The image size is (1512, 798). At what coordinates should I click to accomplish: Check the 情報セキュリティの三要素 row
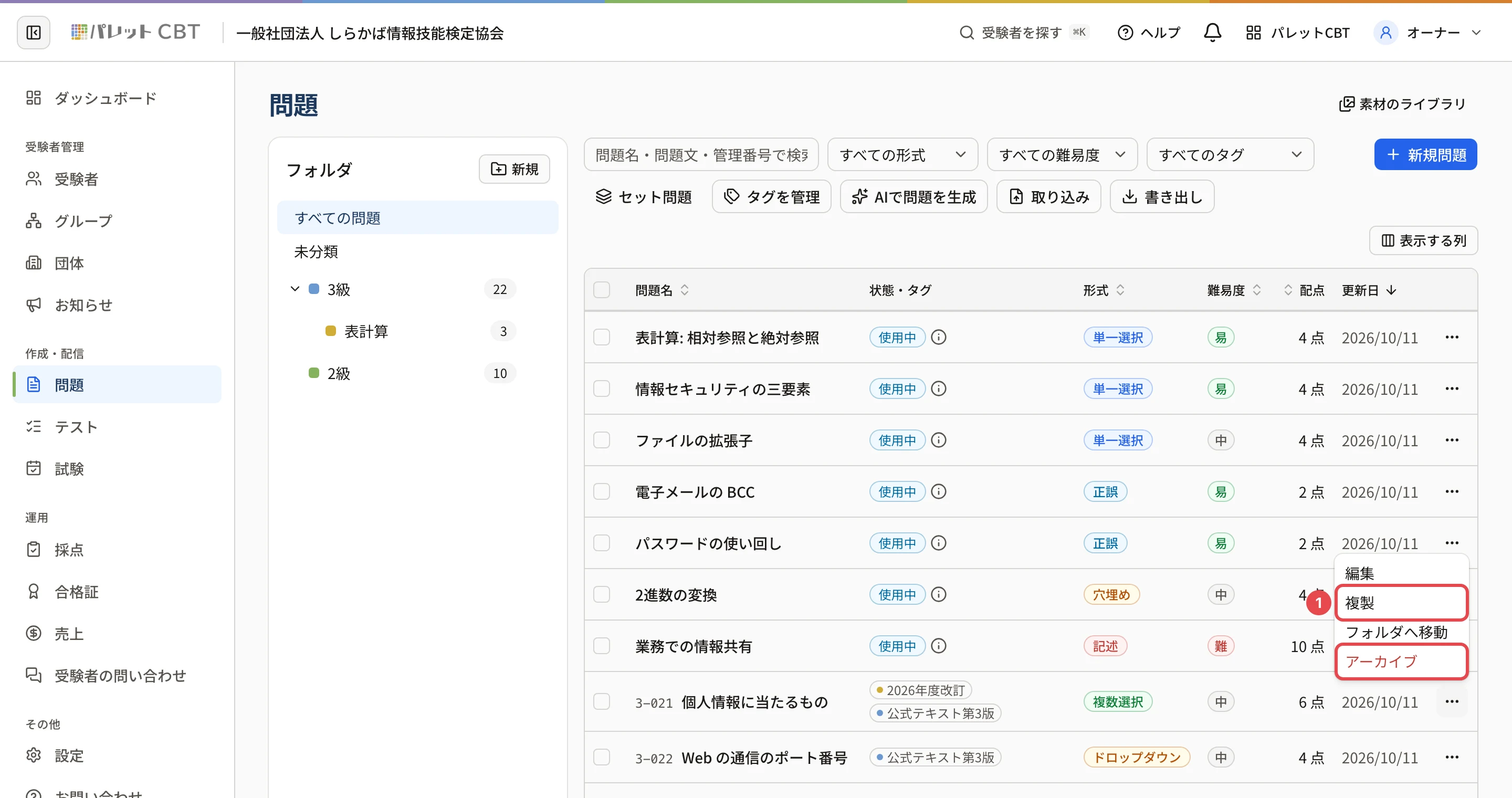(x=601, y=388)
